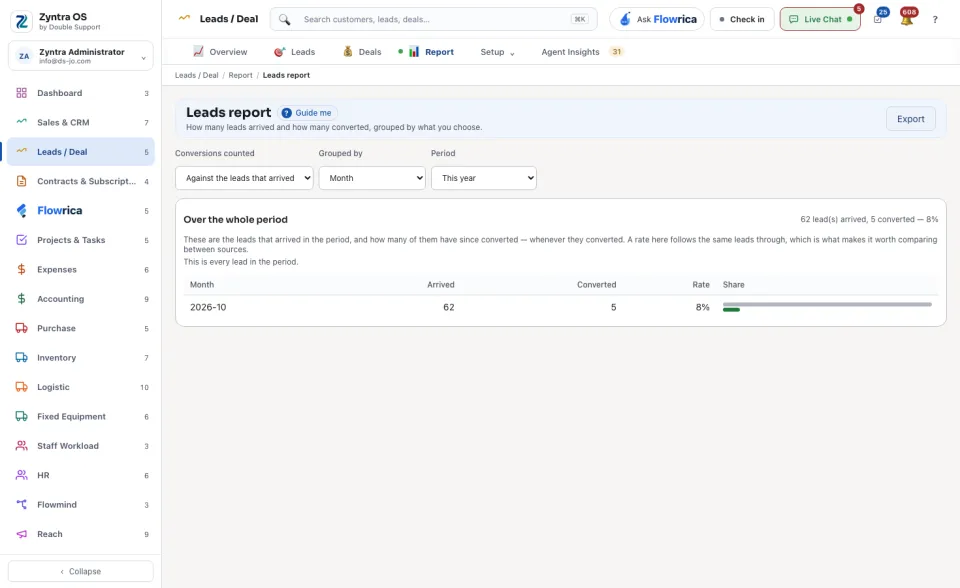The image size is (960, 588).
Task: Click the Logistic truck icon
Action: [x=21, y=387]
